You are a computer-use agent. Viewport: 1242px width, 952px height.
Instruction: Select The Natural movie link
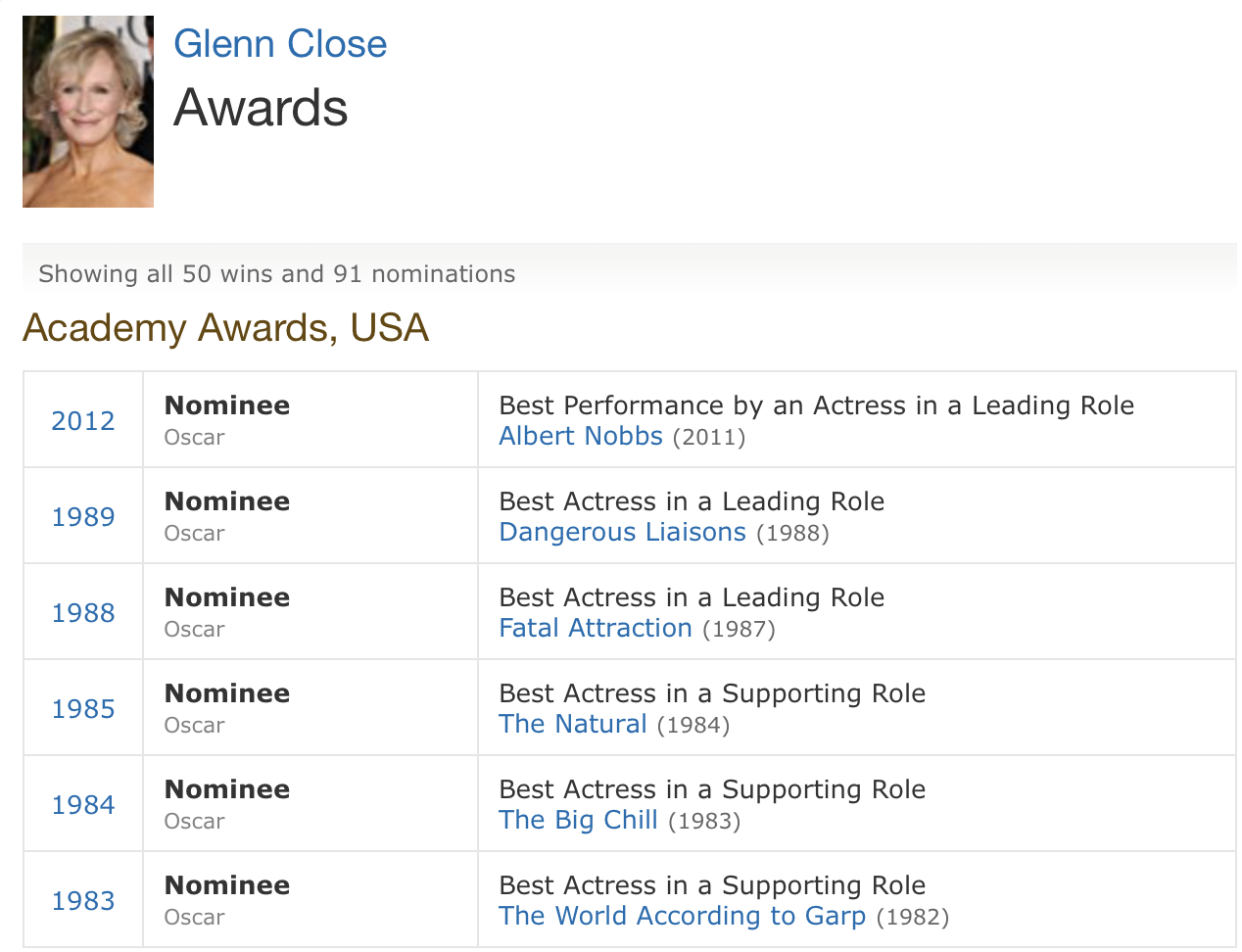click(573, 725)
